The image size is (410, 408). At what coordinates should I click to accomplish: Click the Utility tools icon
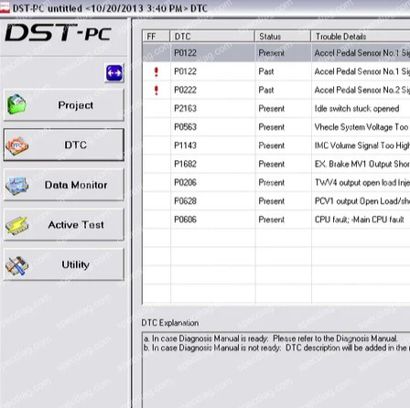pos(17,265)
